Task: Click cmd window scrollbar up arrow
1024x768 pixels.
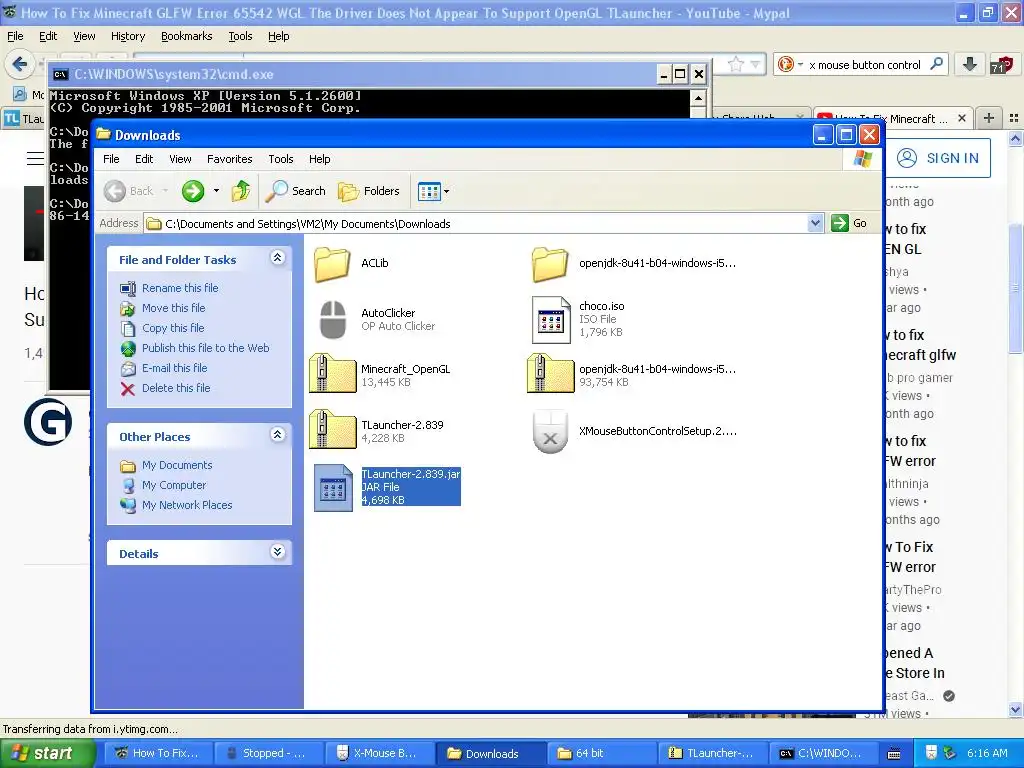Action: pyautogui.click(x=698, y=98)
